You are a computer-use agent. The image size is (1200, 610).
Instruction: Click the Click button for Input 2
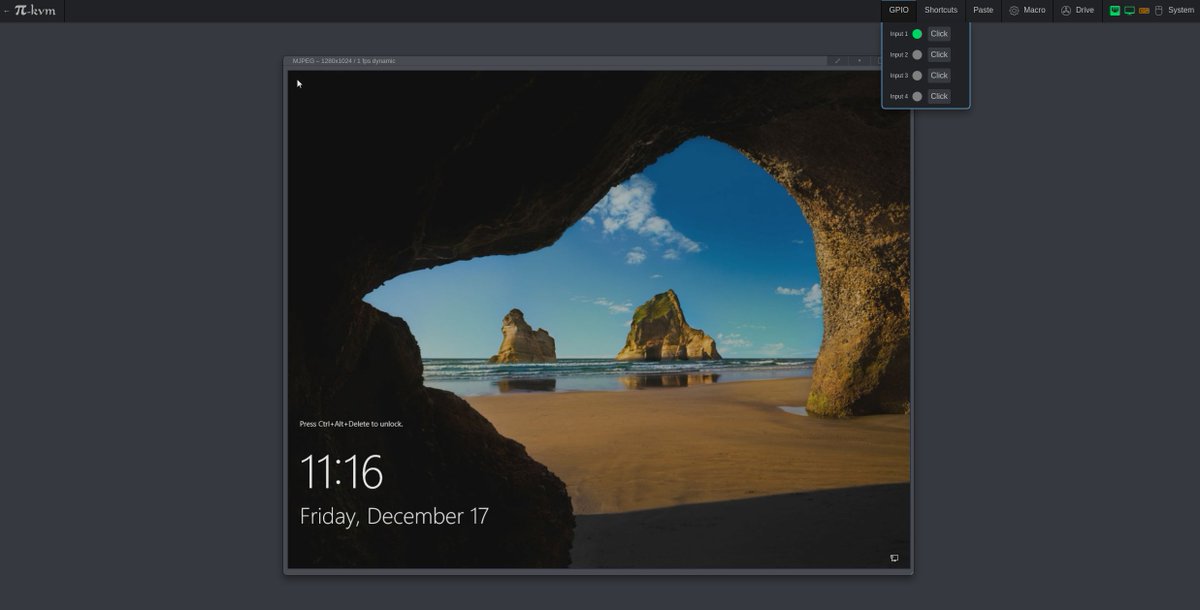click(939, 55)
